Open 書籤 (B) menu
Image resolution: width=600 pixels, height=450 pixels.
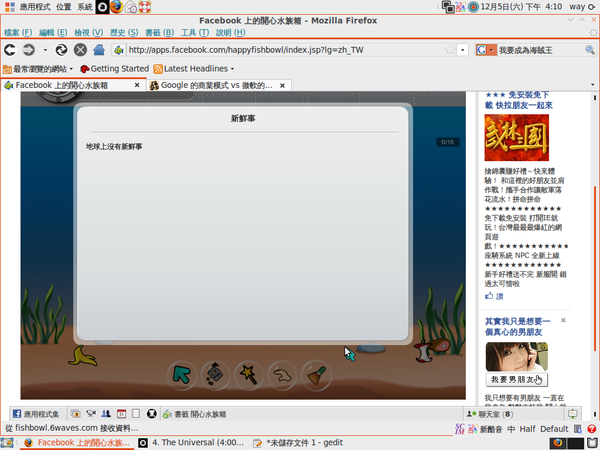pyautogui.click(x=160, y=33)
